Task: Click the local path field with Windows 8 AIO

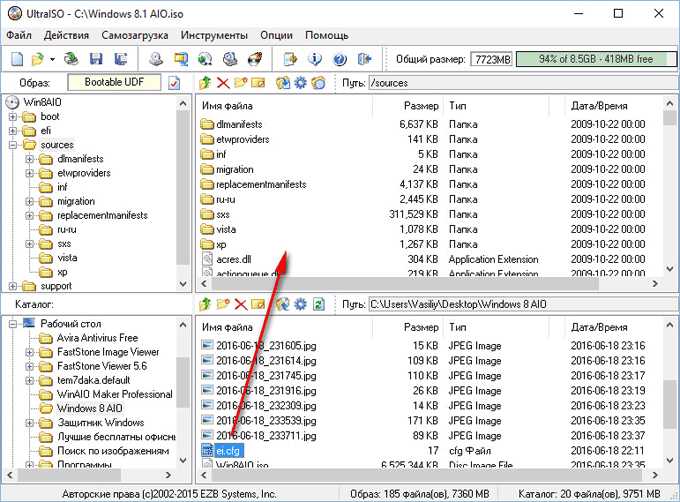Action: 523,304
